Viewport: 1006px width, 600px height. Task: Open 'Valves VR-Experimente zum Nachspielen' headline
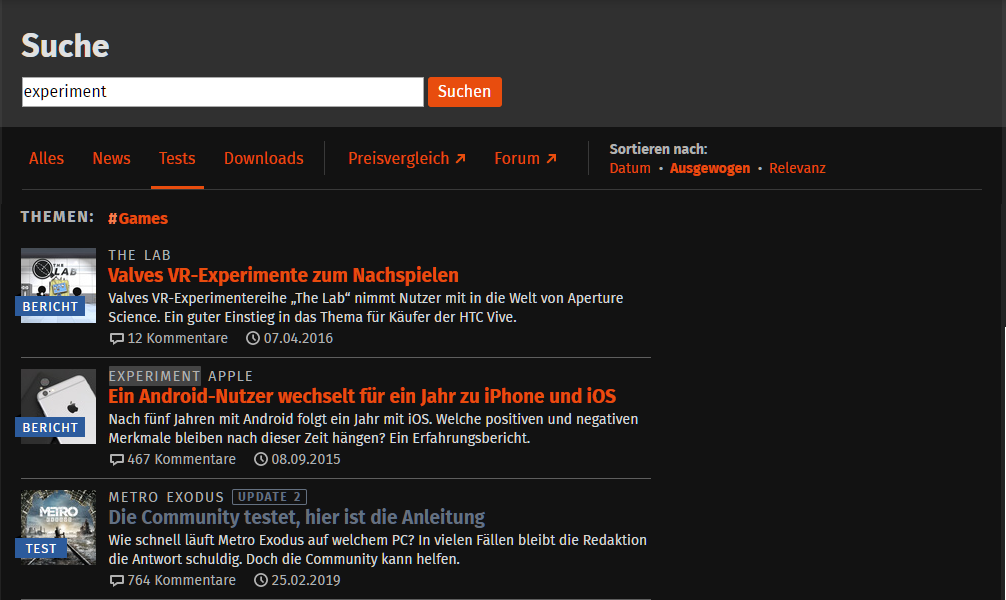(283, 275)
